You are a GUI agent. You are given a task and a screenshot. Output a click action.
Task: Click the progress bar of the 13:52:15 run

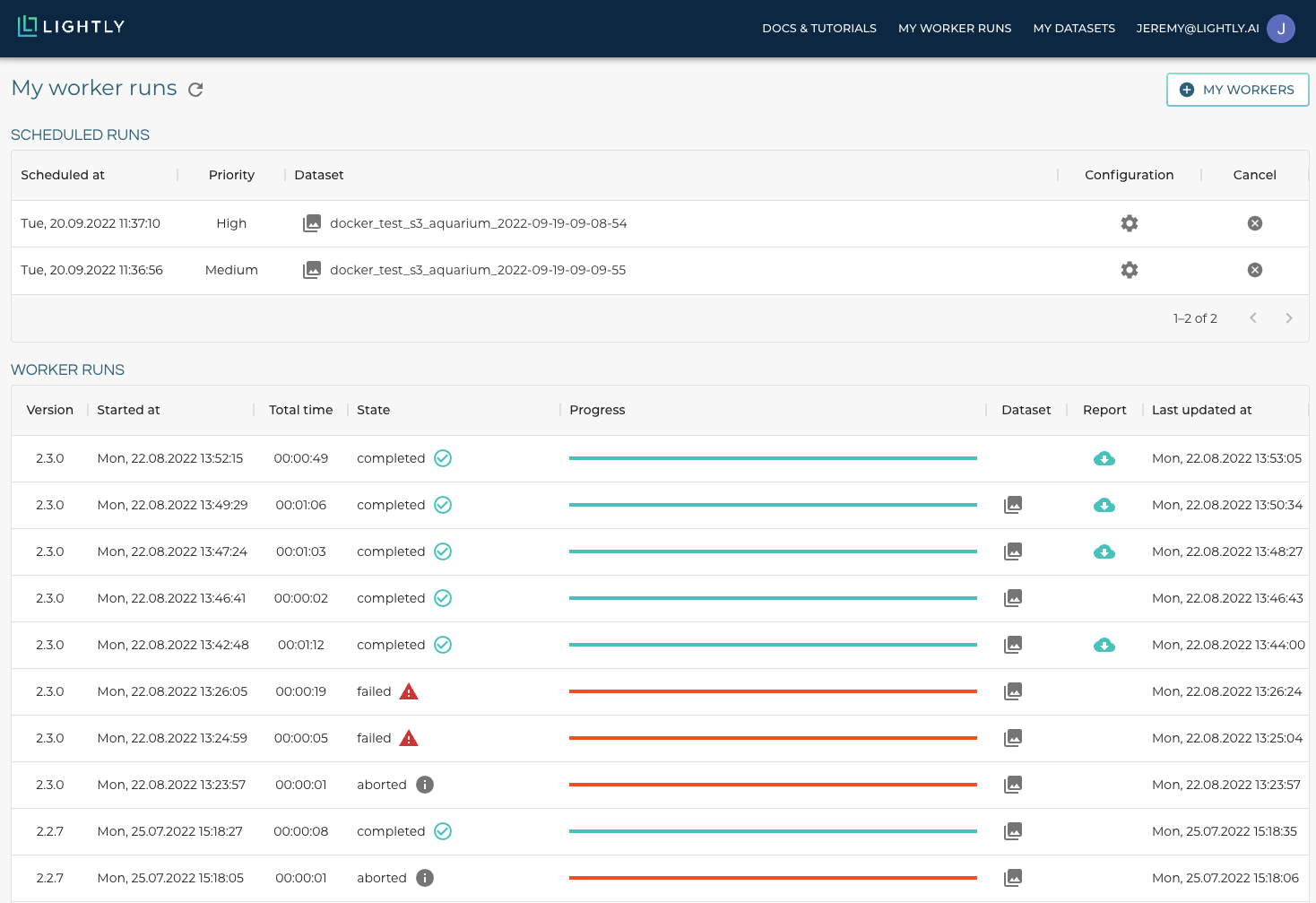(773, 458)
